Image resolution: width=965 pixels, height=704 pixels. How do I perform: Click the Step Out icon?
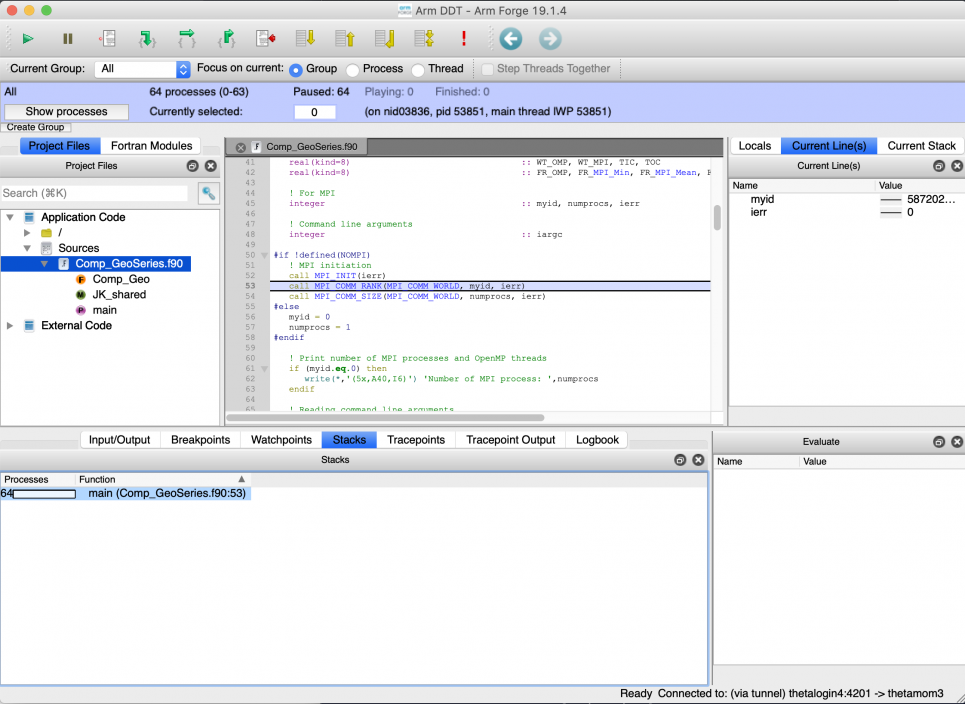click(227, 39)
